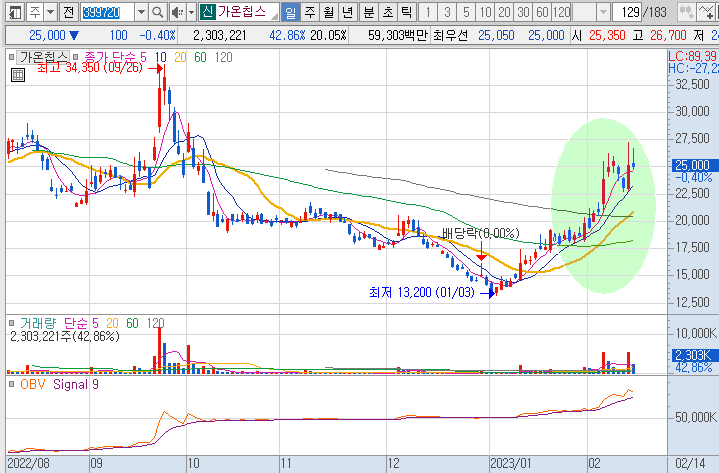Click the volume figure 2,303,221 in quote bar

pyautogui.click(x=219, y=35)
